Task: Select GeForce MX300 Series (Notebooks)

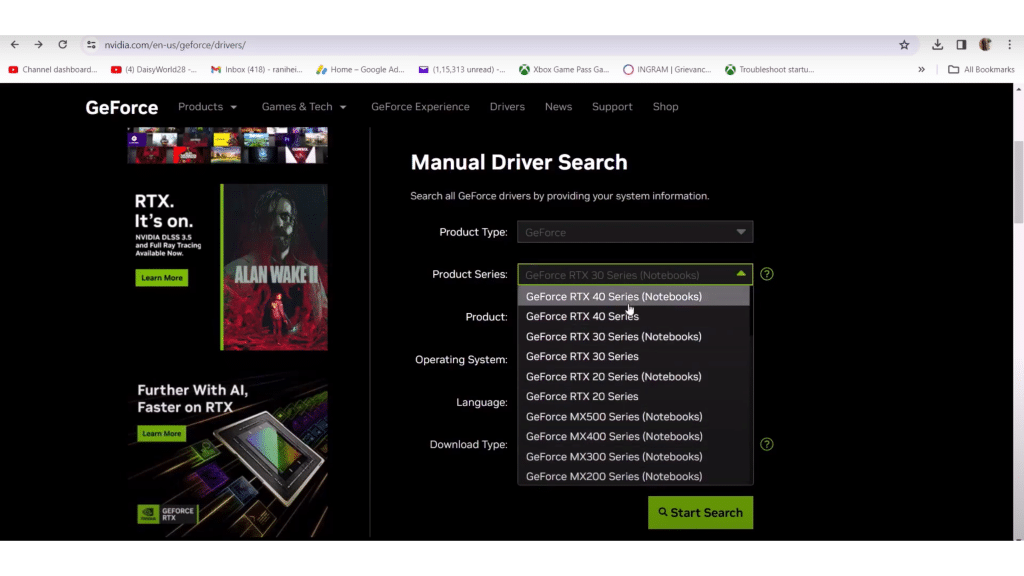Action: (633, 456)
